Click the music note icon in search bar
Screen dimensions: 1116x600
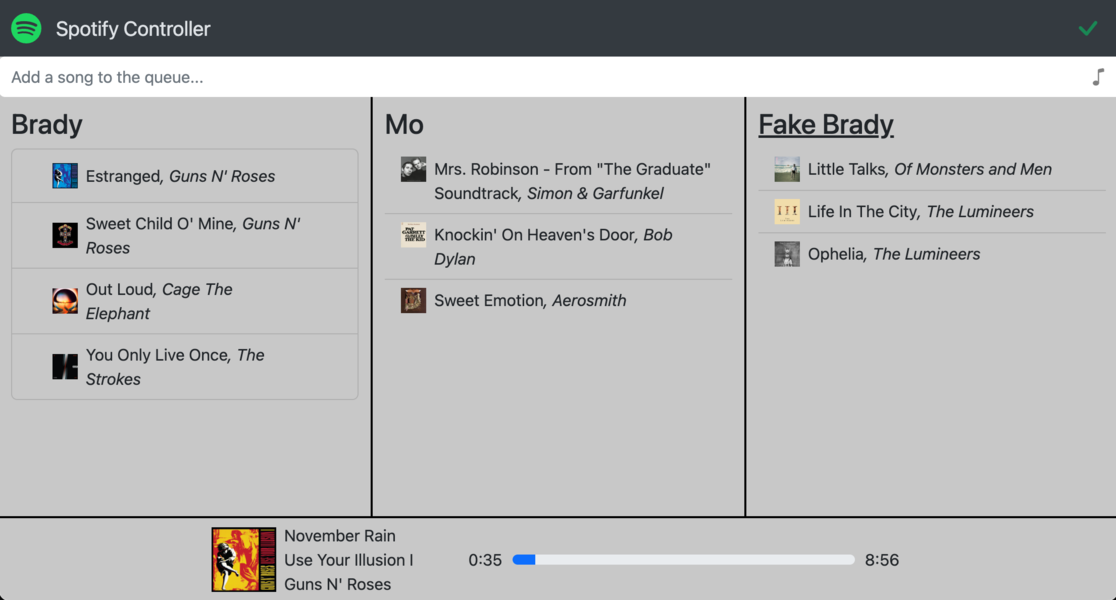1097,77
